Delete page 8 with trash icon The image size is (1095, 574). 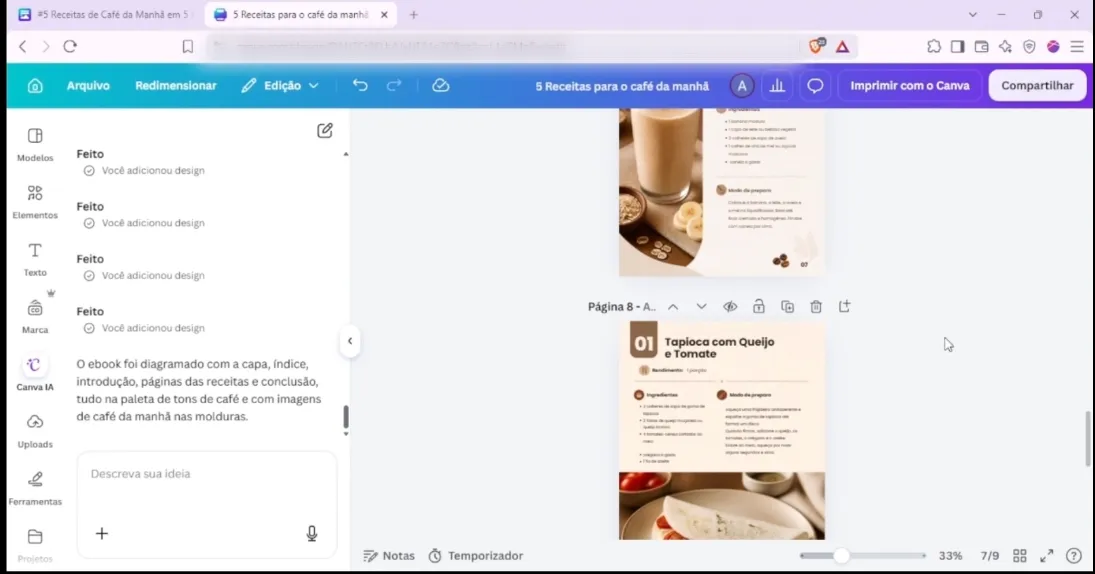pyautogui.click(x=816, y=307)
